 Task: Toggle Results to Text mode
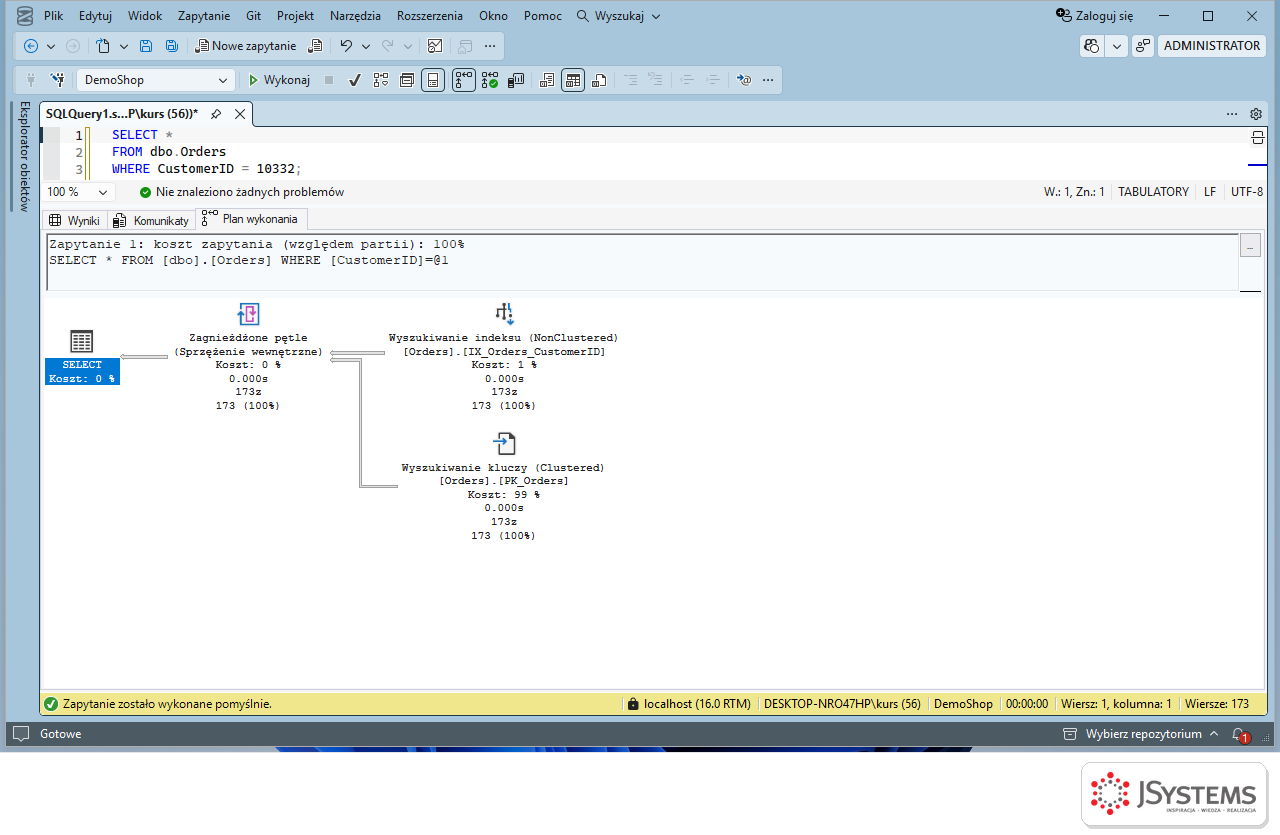(x=547, y=80)
